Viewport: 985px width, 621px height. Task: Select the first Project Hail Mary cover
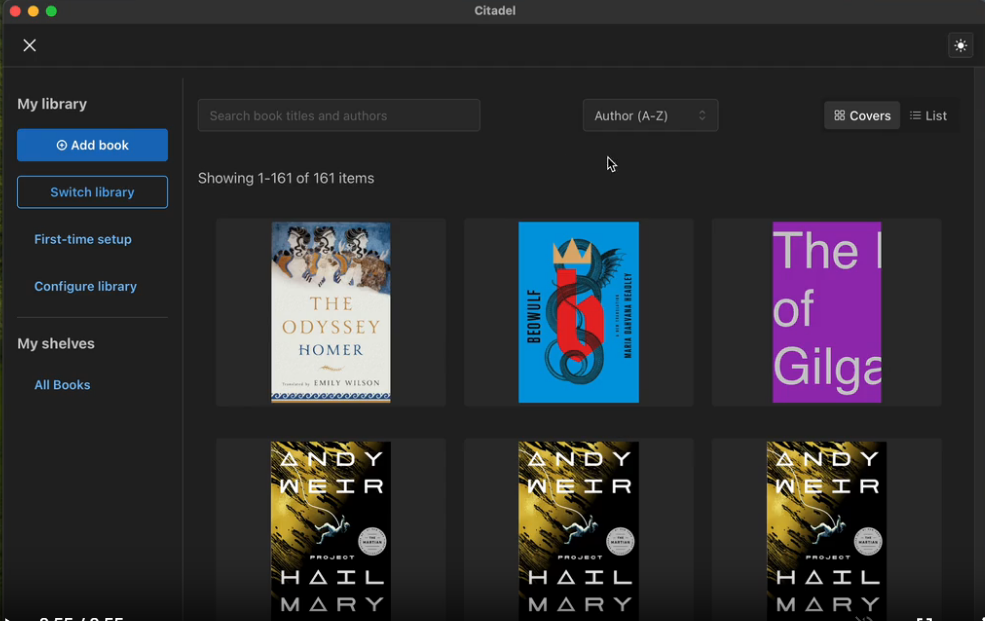pos(331,530)
